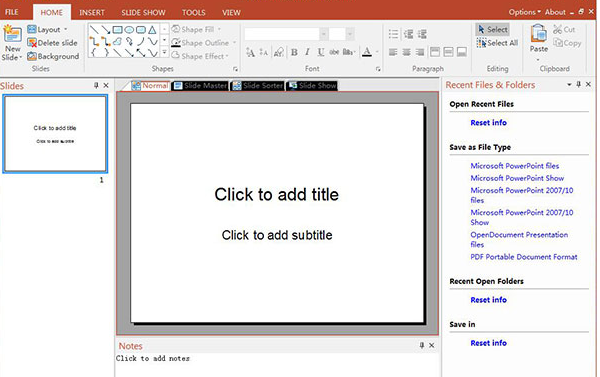Activate the Select tool
600x377 pixels.
492,29
